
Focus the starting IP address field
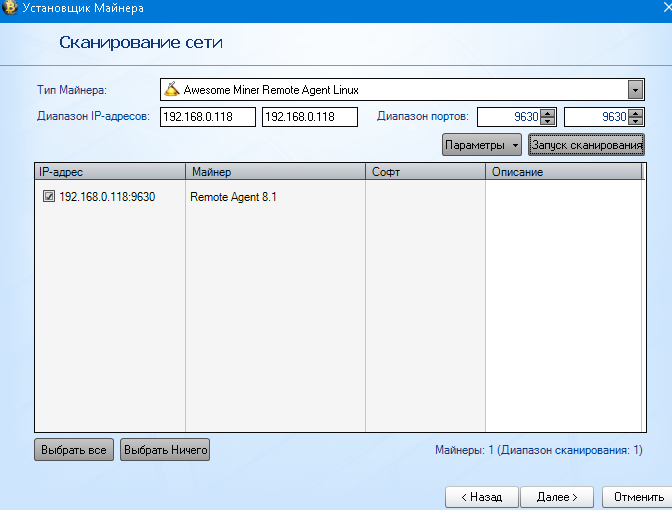point(208,117)
